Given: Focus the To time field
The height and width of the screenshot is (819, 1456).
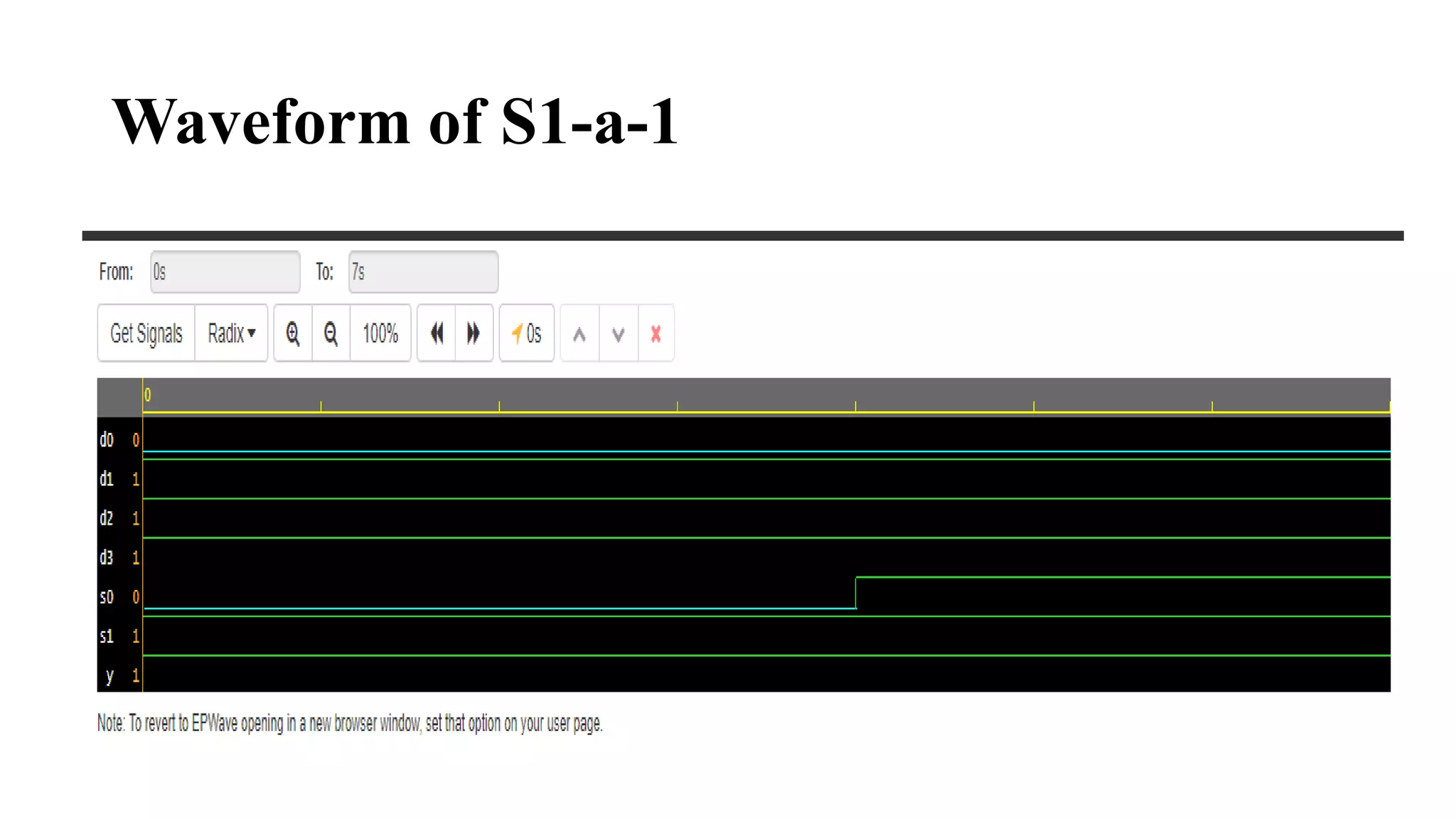Looking at the screenshot, I should 423,272.
